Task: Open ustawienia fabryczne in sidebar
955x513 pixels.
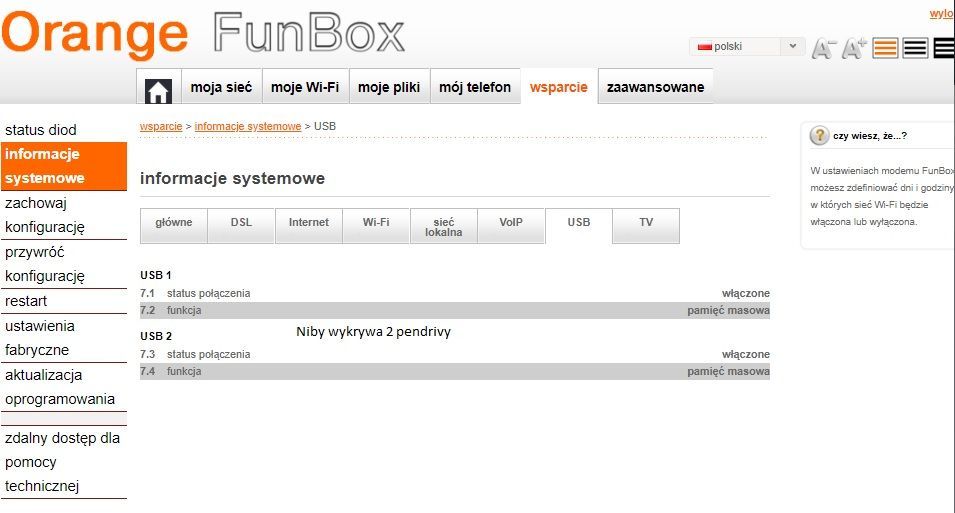Action: [63, 338]
